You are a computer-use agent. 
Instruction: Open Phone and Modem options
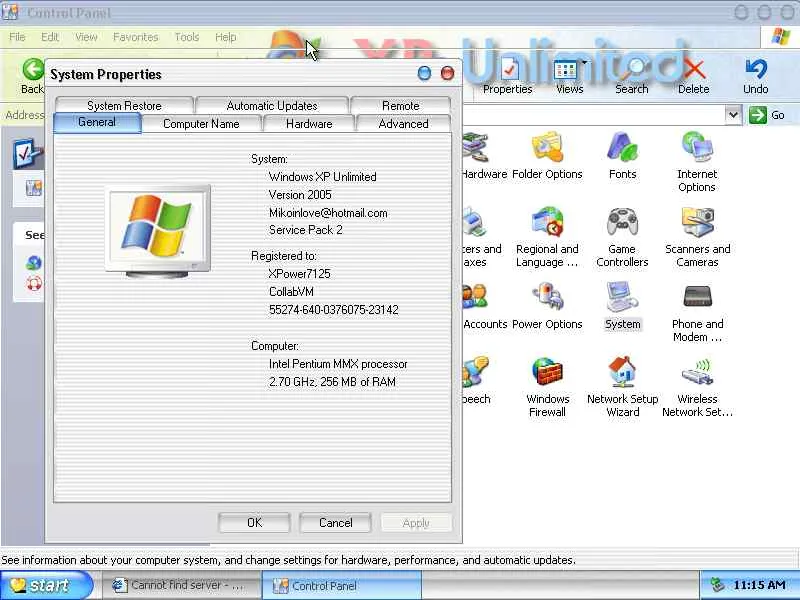[x=697, y=312]
